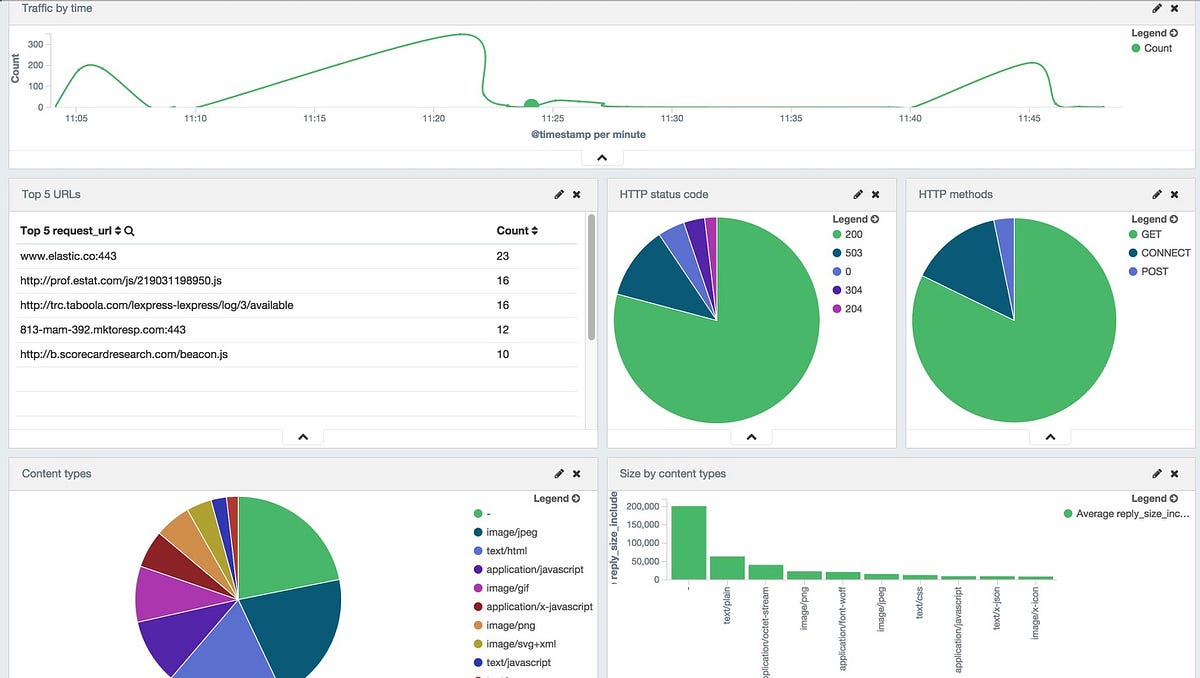Click pencil icon on HTTP methods panel
The width and height of the screenshot is (1200, 678).
tap(1157, 194)
